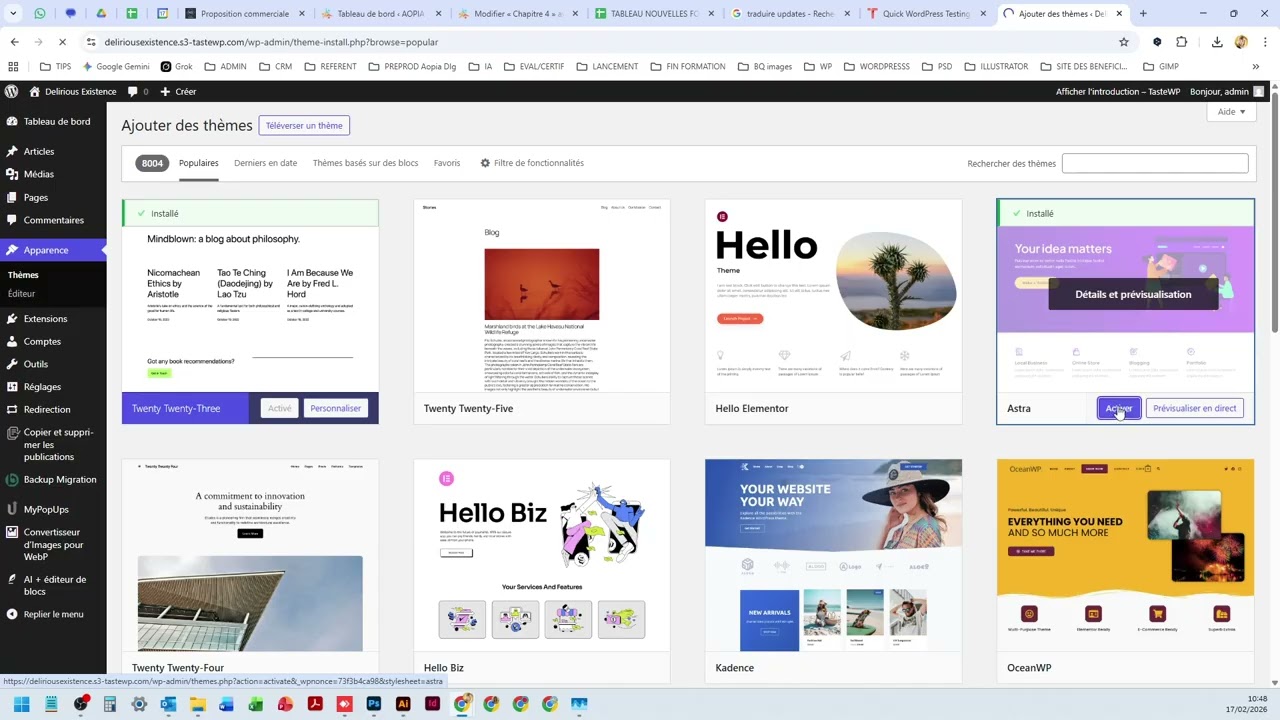Open the Apparence menu
This screenshot has width=1280, height=720.
pos(53,250)
